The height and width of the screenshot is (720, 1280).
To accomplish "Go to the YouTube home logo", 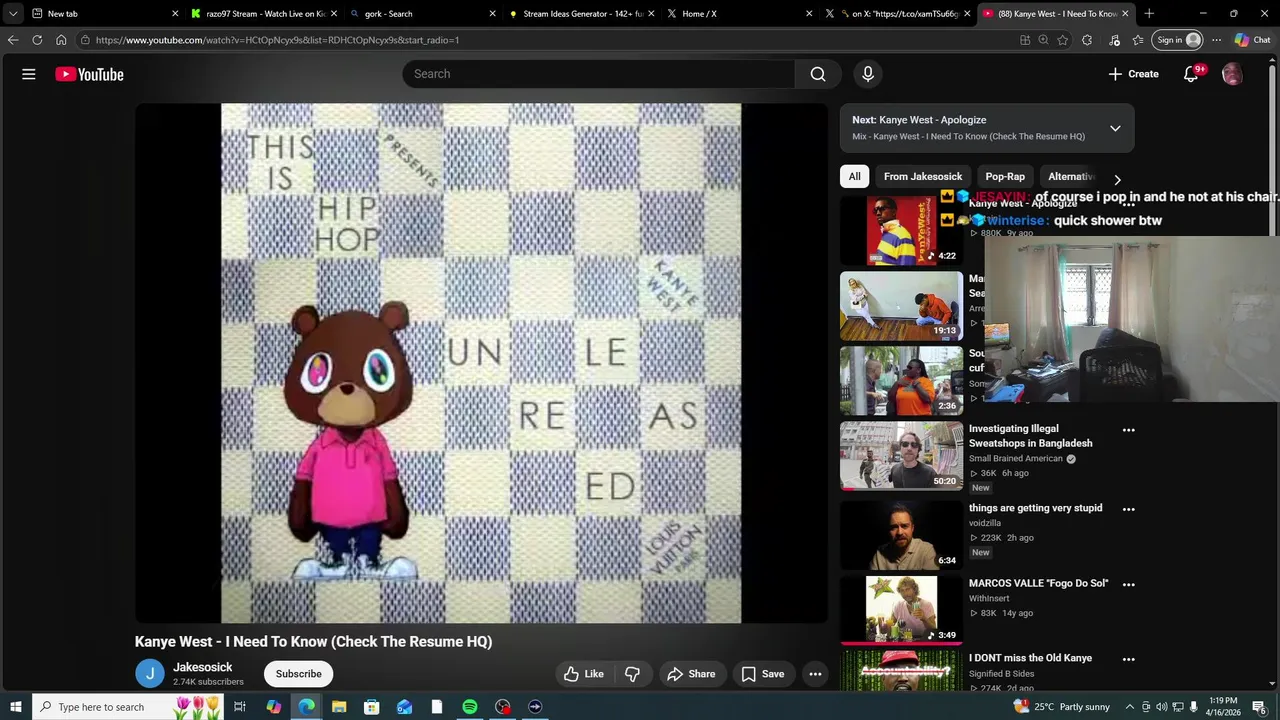I will (x=89, y=74).
